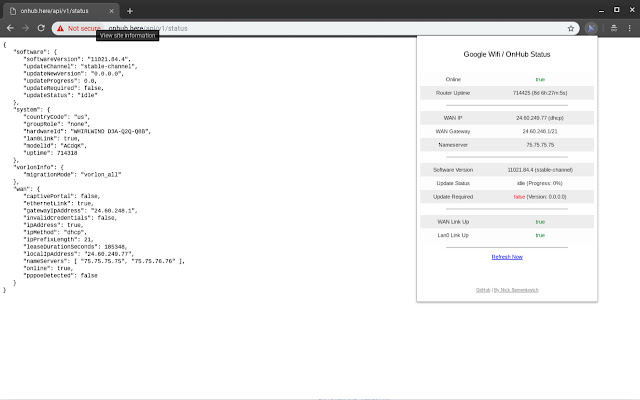Close the onhub.here status tab
Viewport: 640px width, 400px height.
coord(111,11)
